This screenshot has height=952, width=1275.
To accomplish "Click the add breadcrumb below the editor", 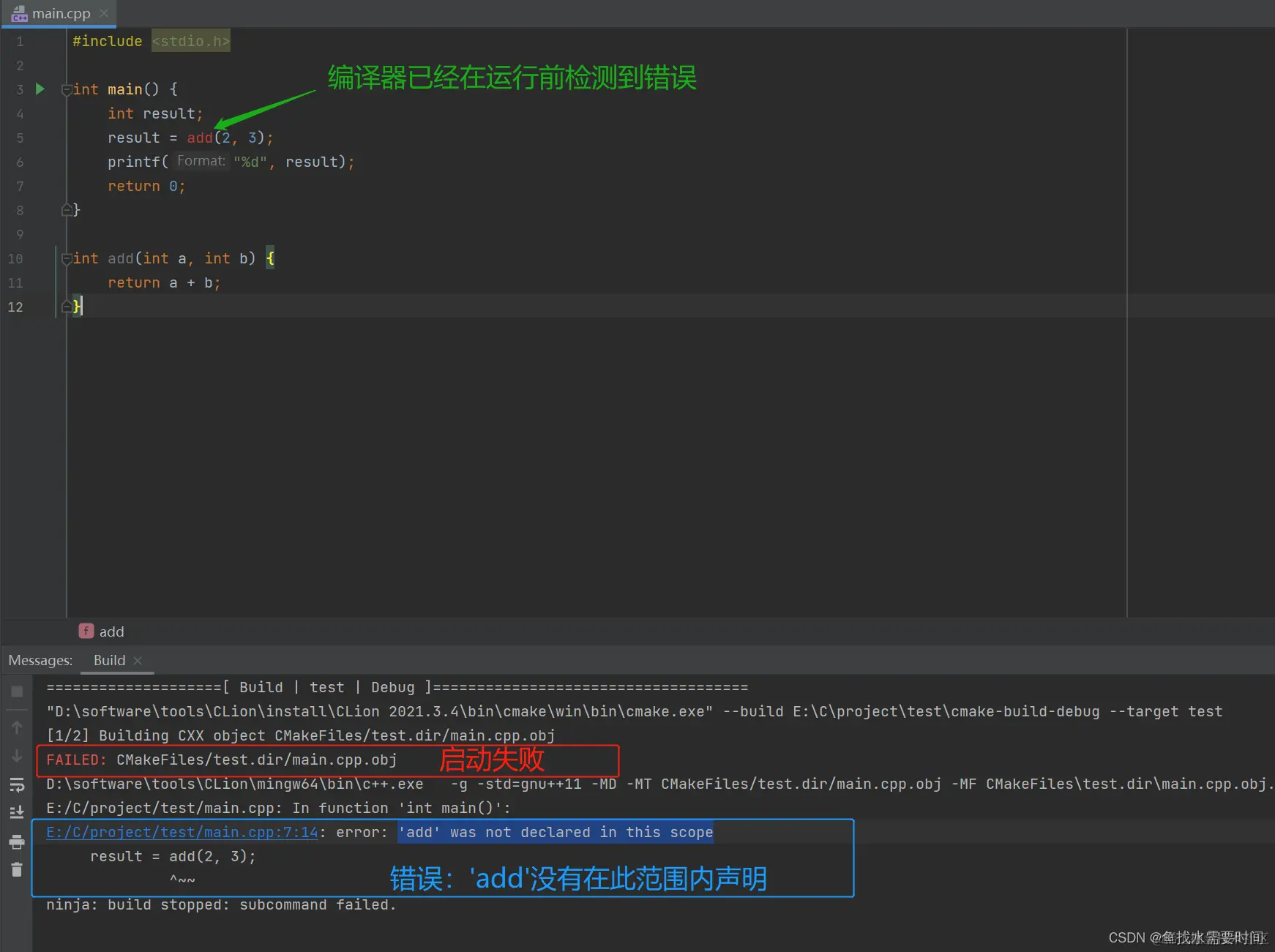I will point(102,631).
